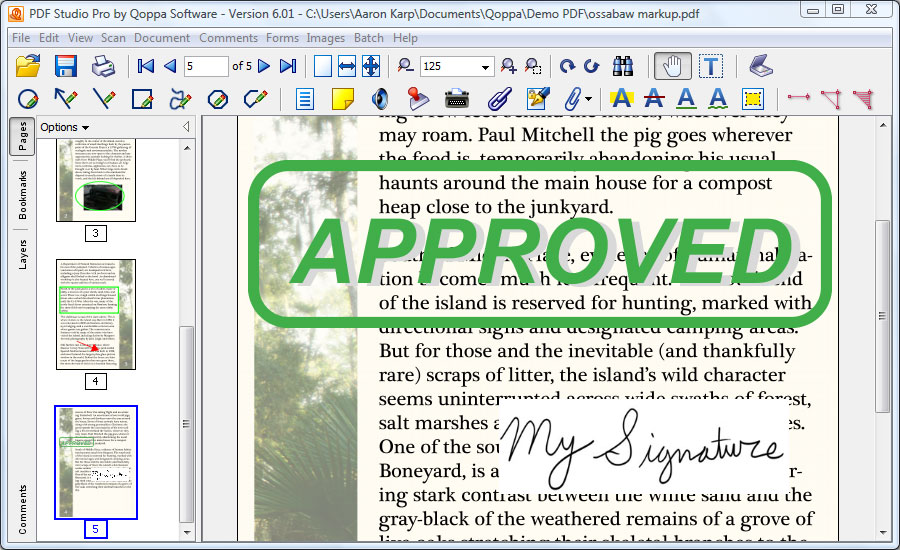
Task: Open the Scan menu
Action: point(113,38)
